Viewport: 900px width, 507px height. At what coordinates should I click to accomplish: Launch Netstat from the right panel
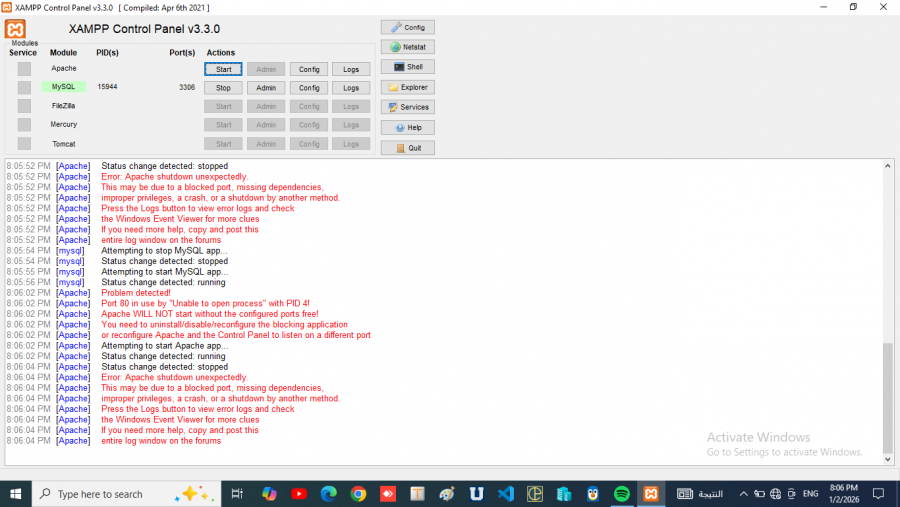click(407, 47)
